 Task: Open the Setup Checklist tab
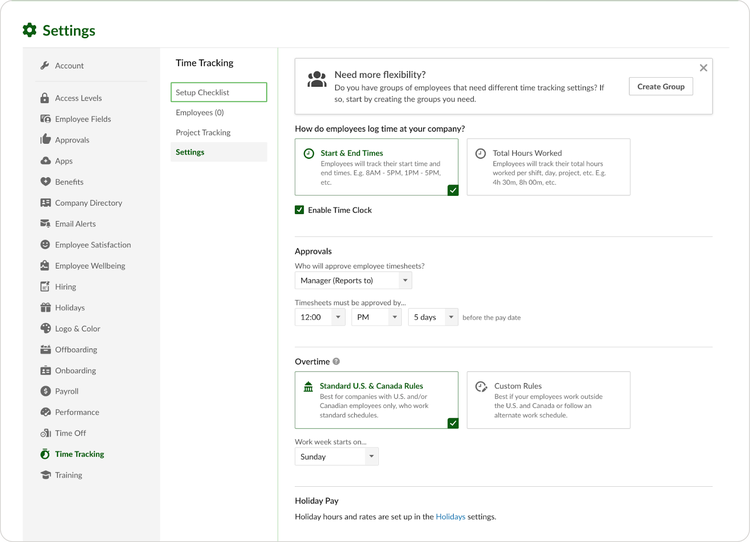[x=218, y=93]
